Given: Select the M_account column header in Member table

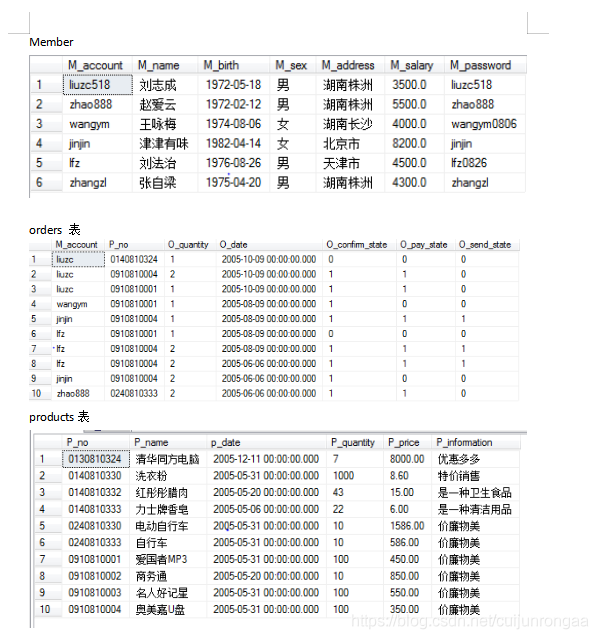Looking at the screenshot, I should (95, 65).
